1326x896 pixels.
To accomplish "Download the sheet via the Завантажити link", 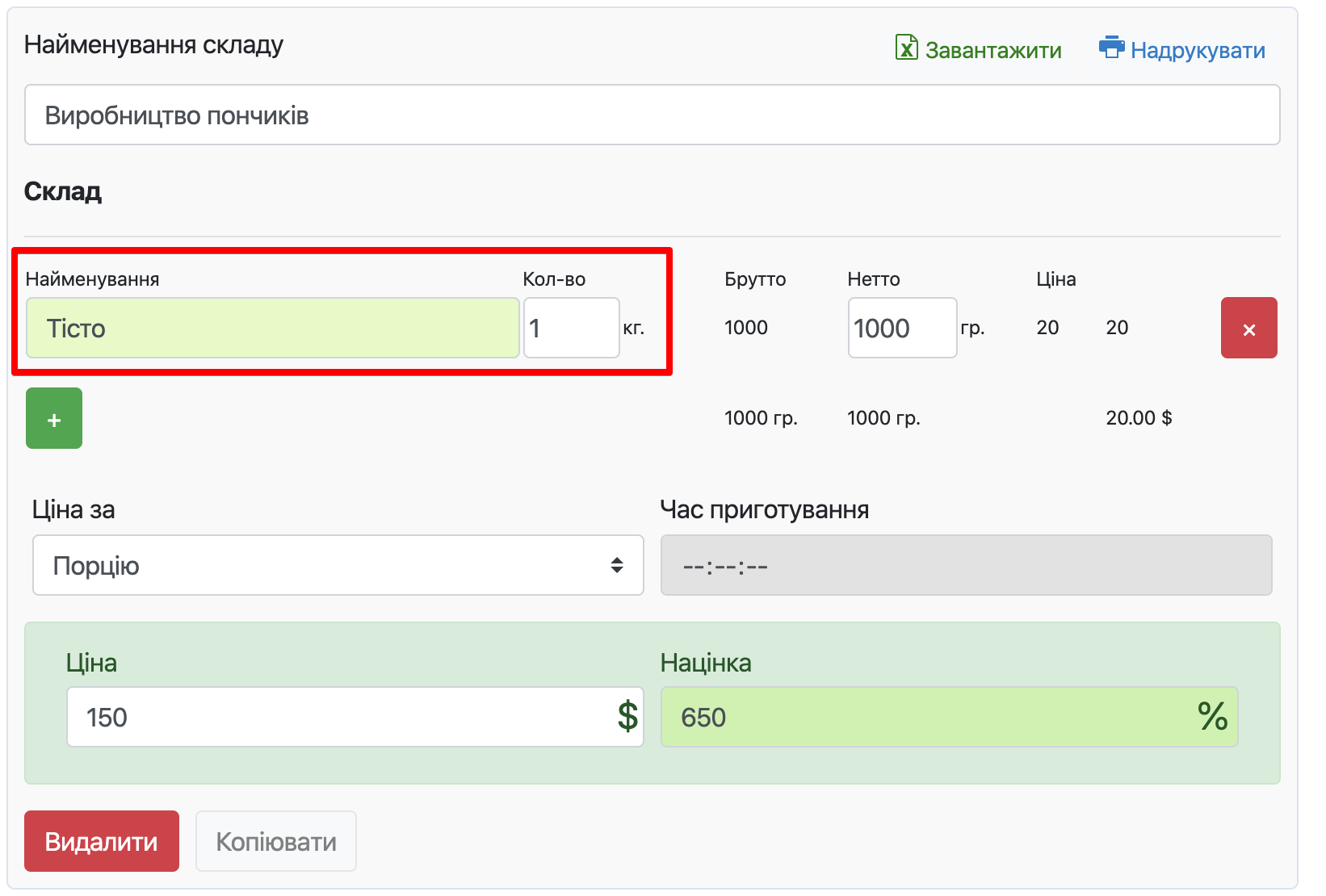I will [992, 50].
